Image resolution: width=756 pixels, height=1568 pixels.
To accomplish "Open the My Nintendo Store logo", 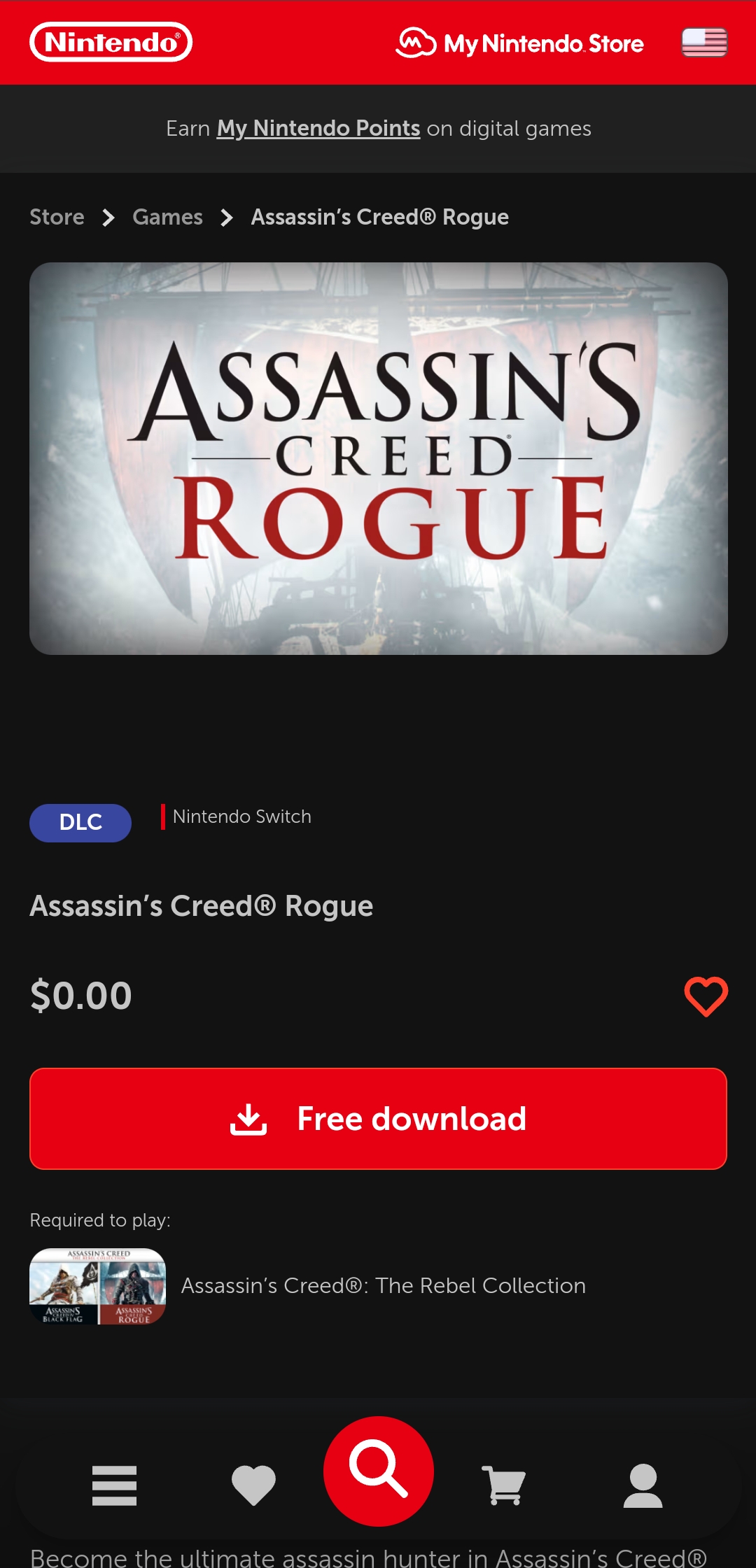I will [519, 43].
